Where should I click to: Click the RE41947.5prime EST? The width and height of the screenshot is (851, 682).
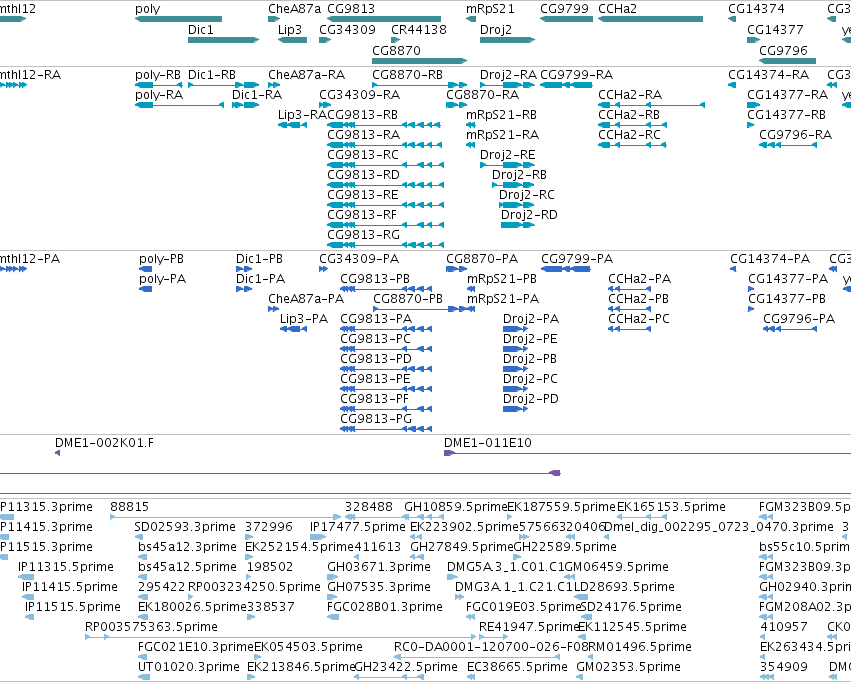click(x=493, y=637)
